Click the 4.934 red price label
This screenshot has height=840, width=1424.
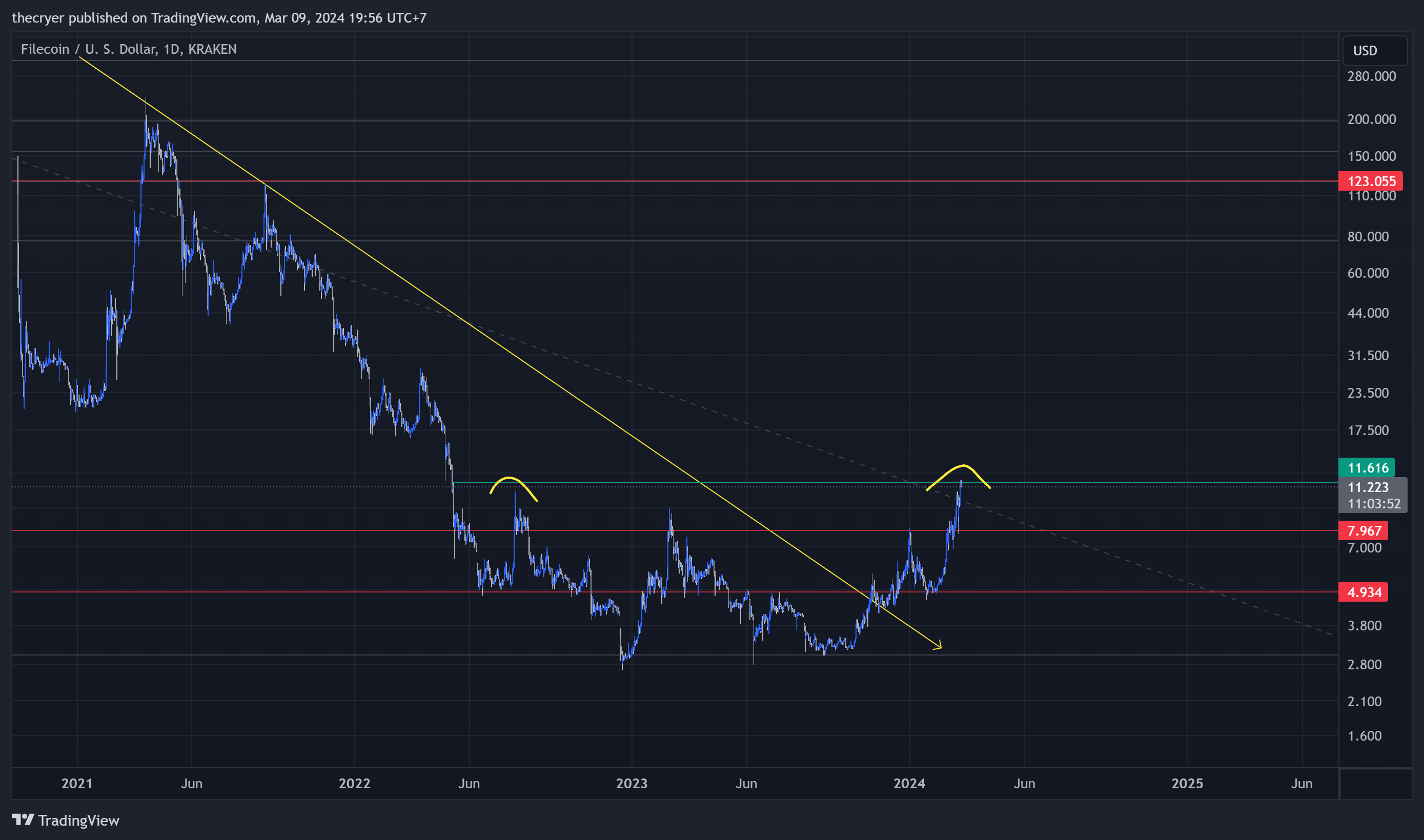1363,592
